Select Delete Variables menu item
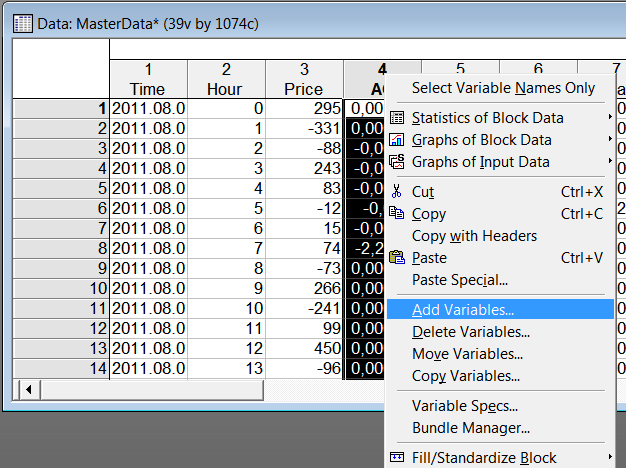Image resolution: width=626 pixels, height=468 pixels. pos(500,331)
